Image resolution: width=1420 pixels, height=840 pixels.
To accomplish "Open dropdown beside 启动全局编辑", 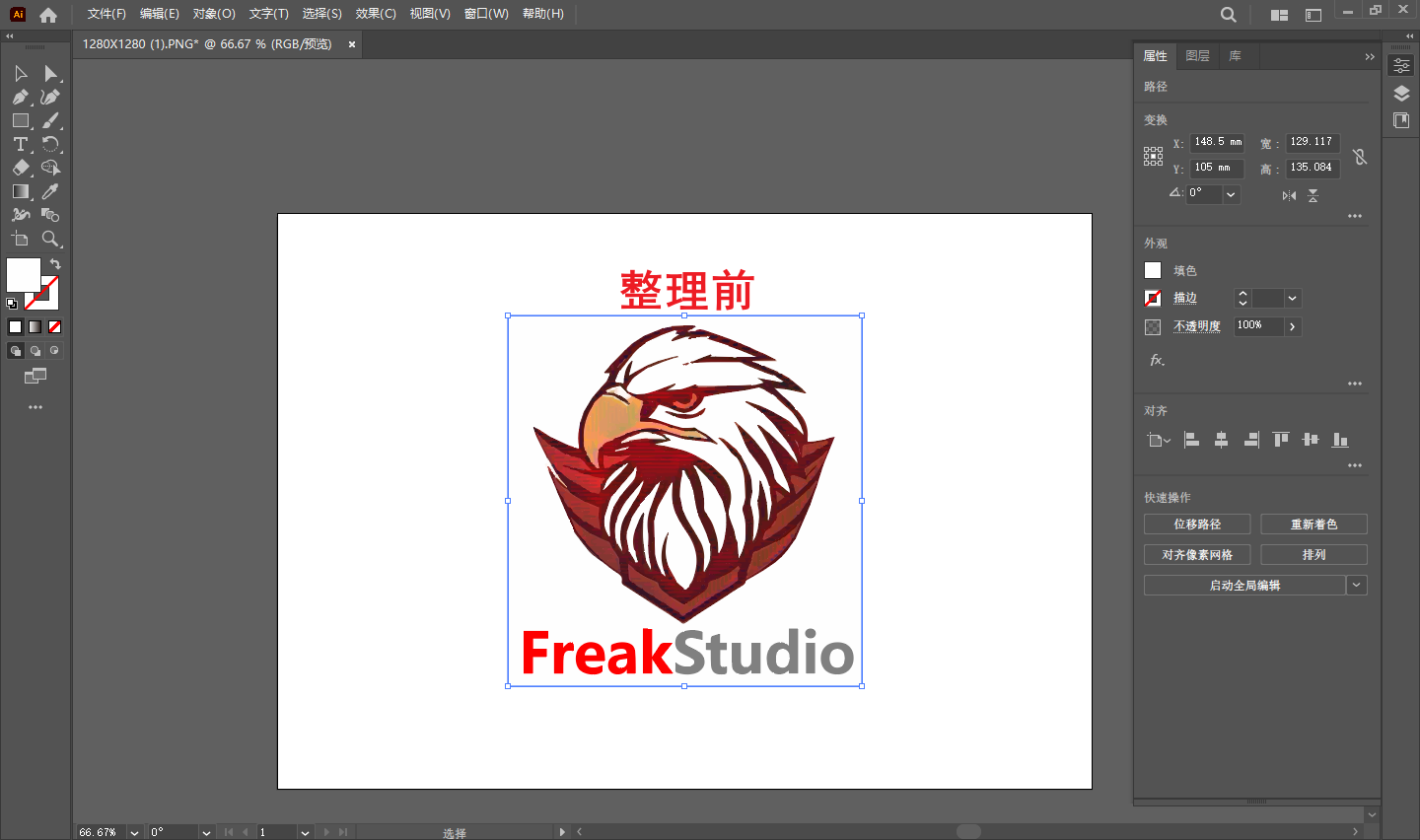I will (1357, 585).
